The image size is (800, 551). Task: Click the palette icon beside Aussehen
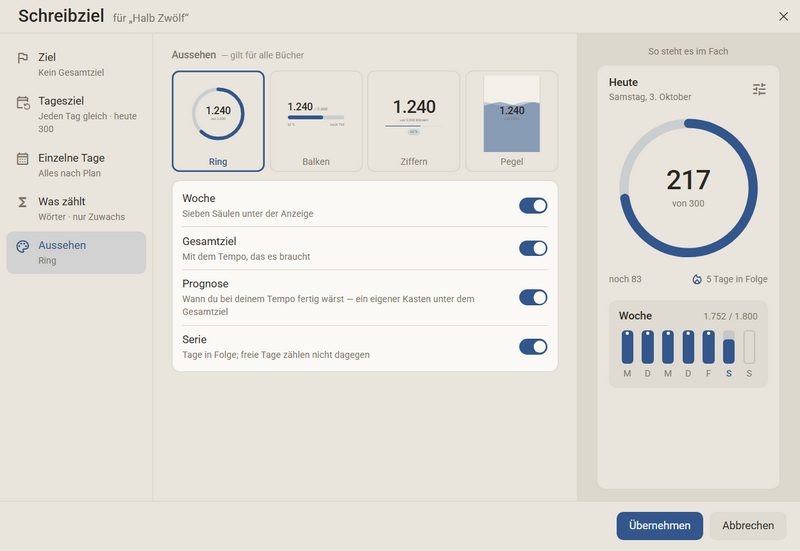click(x=22, y=246)
